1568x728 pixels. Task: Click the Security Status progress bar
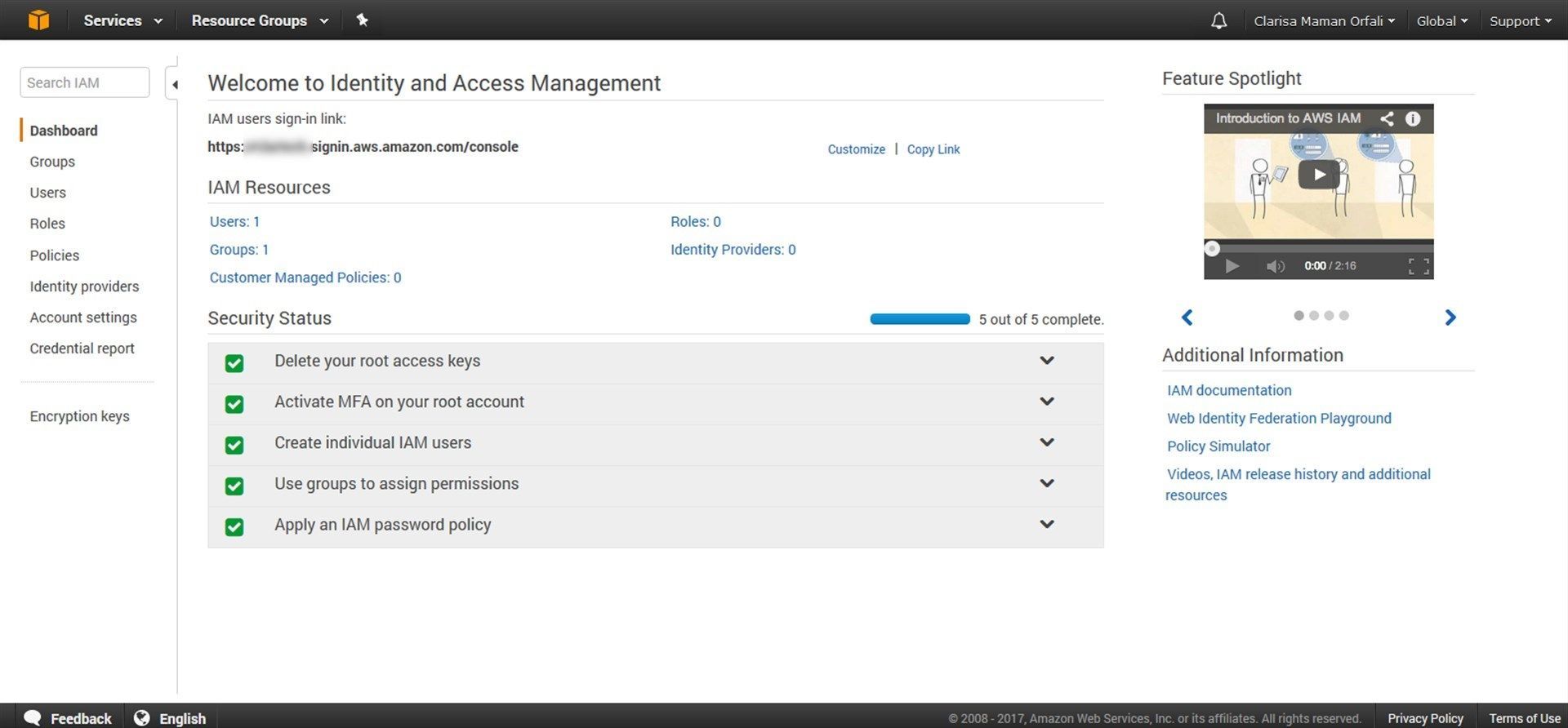(920, 319)
